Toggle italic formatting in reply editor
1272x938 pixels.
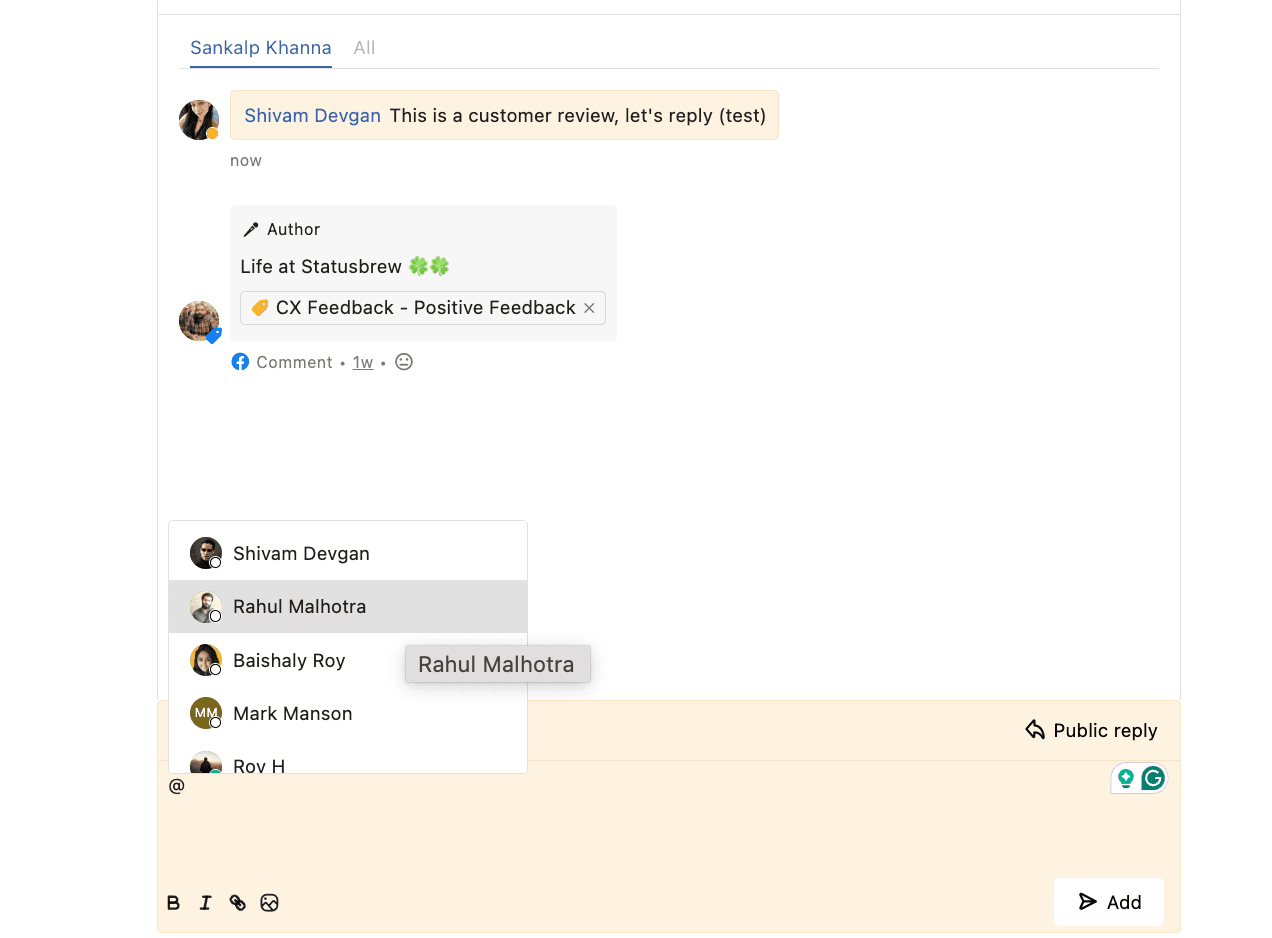[x=205, y=903]
